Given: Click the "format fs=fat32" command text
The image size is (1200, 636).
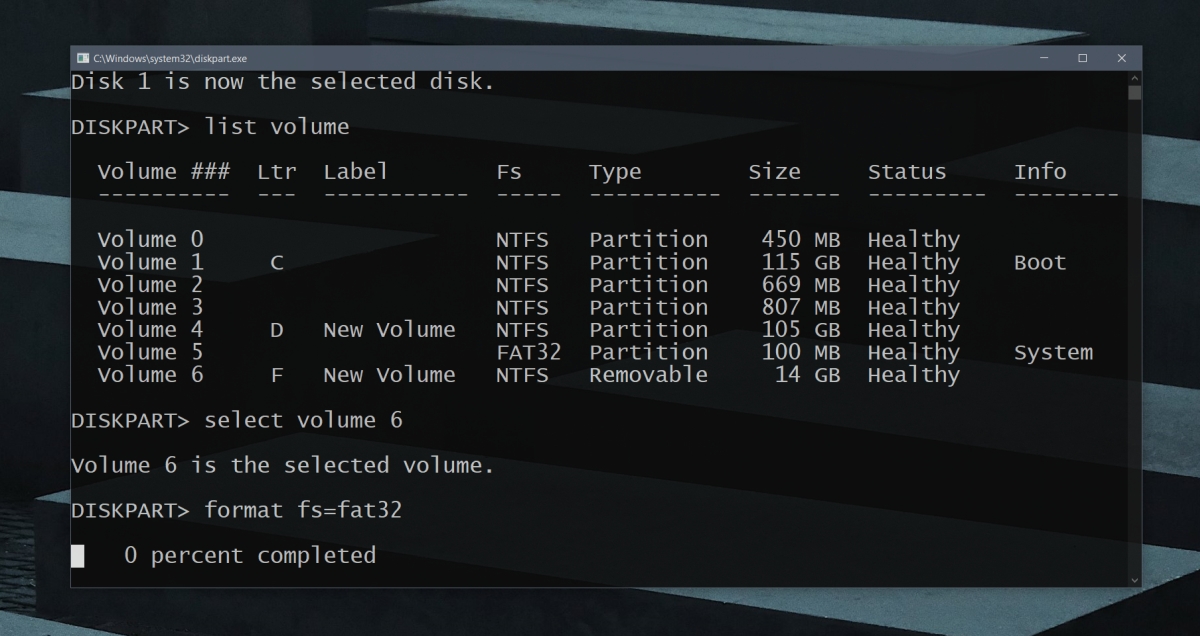Looking at the screenshot, I should pyautogui.click(x=303, y=510).
